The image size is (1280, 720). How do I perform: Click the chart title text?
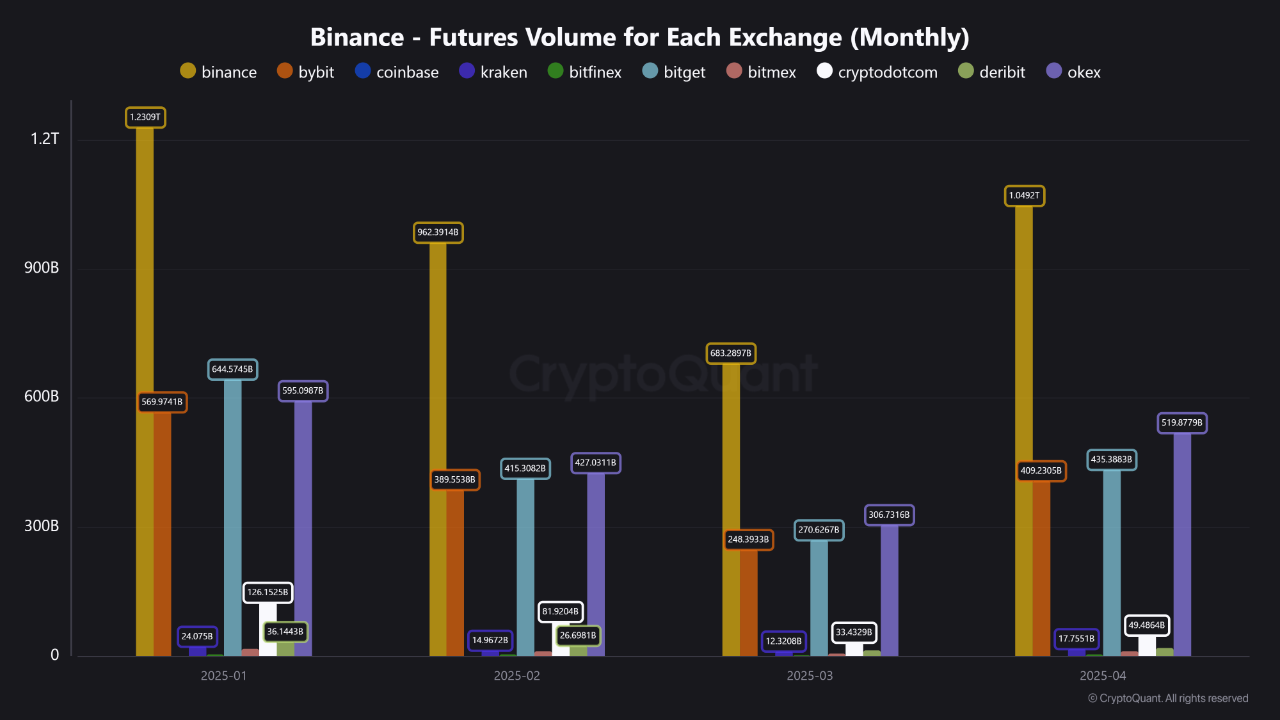pos(640,38)
